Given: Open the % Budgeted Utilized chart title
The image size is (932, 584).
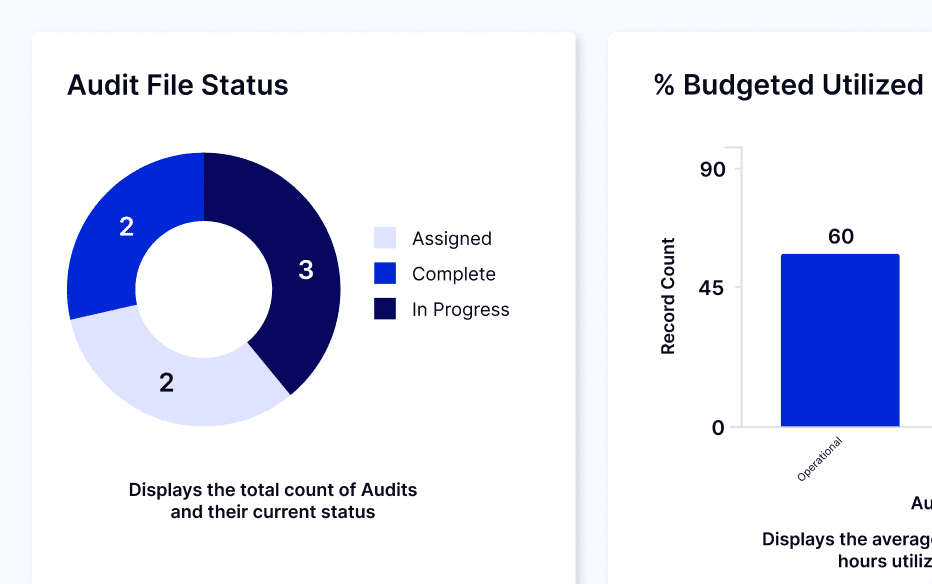Looking at the screenshot, I should pyautogui.click(x=790, y=85).
